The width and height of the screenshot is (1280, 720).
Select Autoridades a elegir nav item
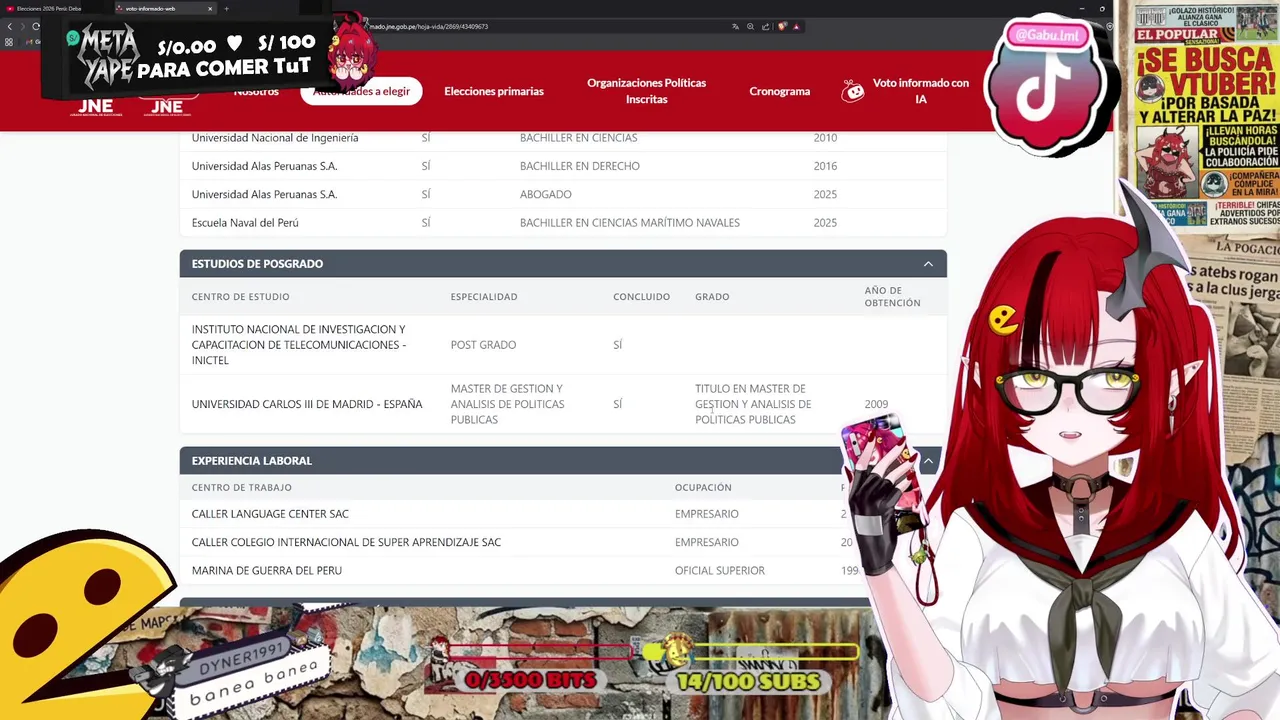click(x=361, y=91)
